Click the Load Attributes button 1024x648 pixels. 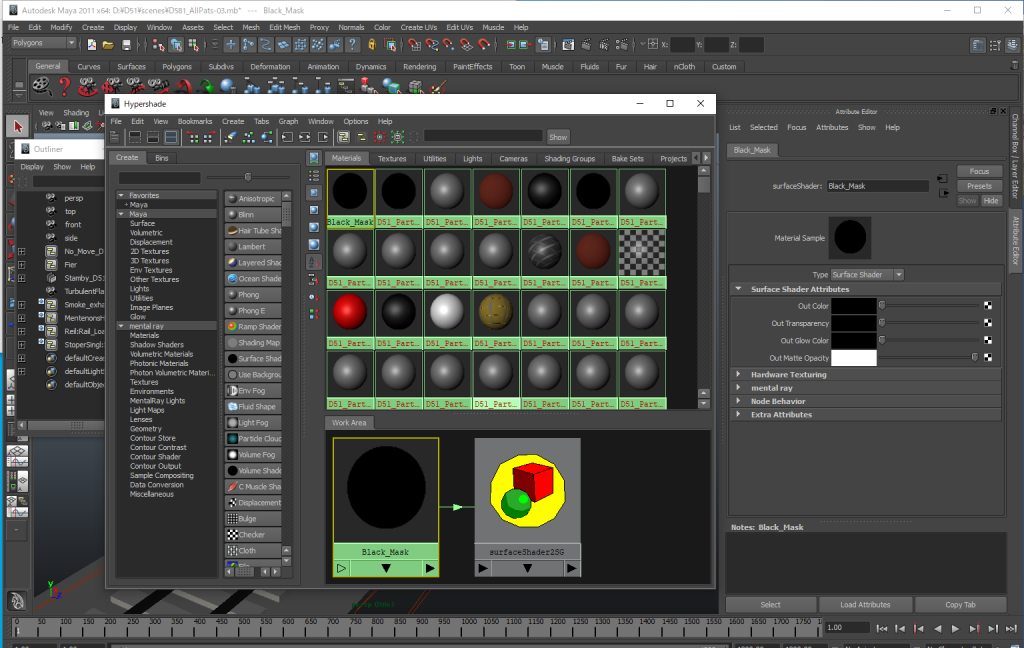[865, 605]
